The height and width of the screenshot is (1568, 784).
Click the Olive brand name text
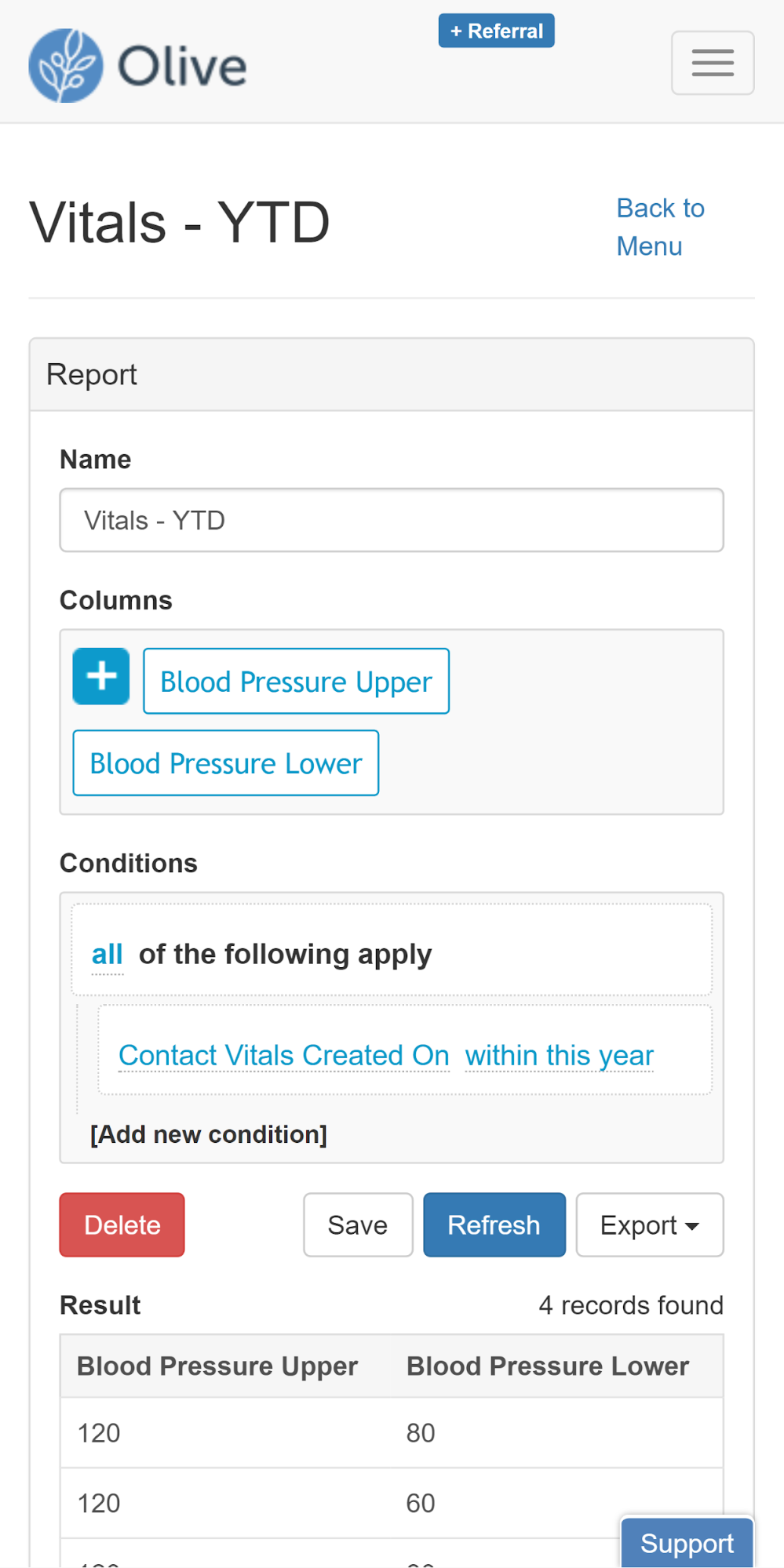(182, 67)
